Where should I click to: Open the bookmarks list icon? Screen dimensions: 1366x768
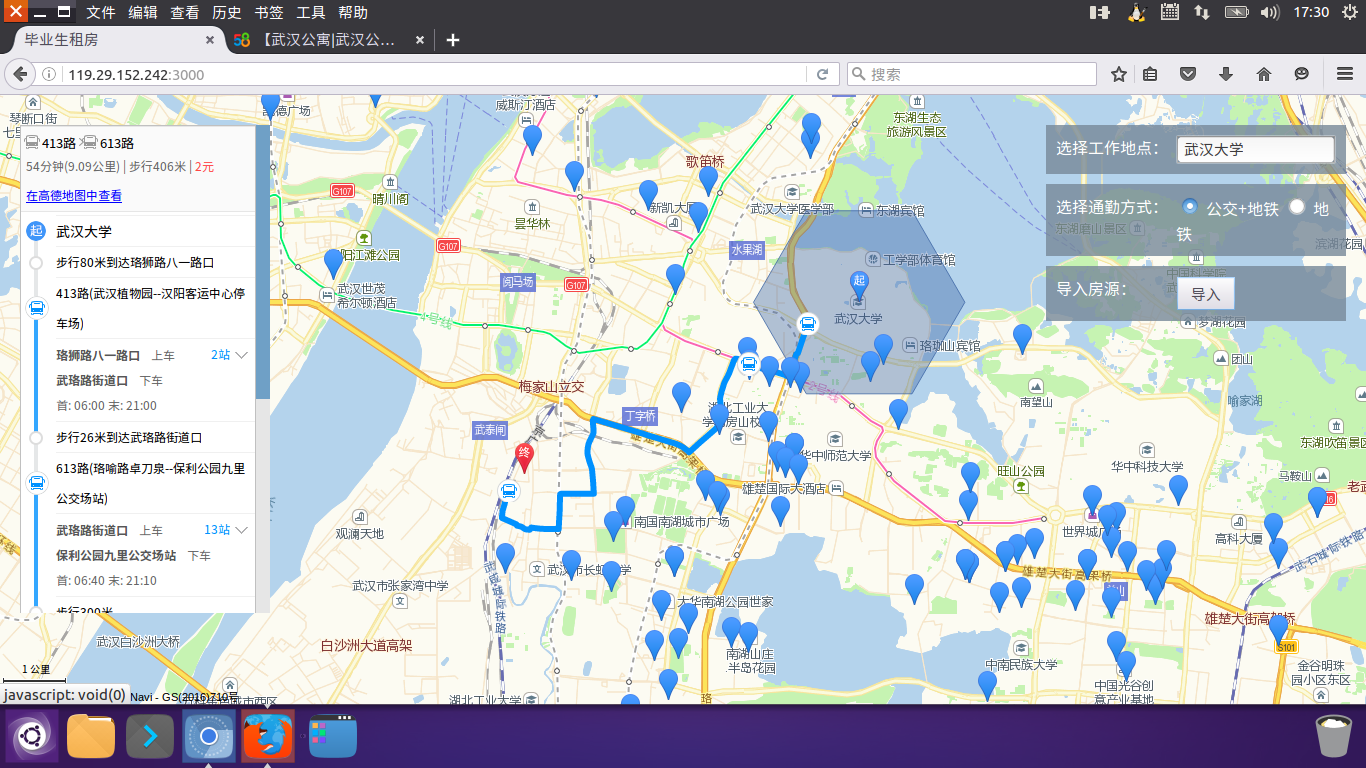click(1150, 74)
